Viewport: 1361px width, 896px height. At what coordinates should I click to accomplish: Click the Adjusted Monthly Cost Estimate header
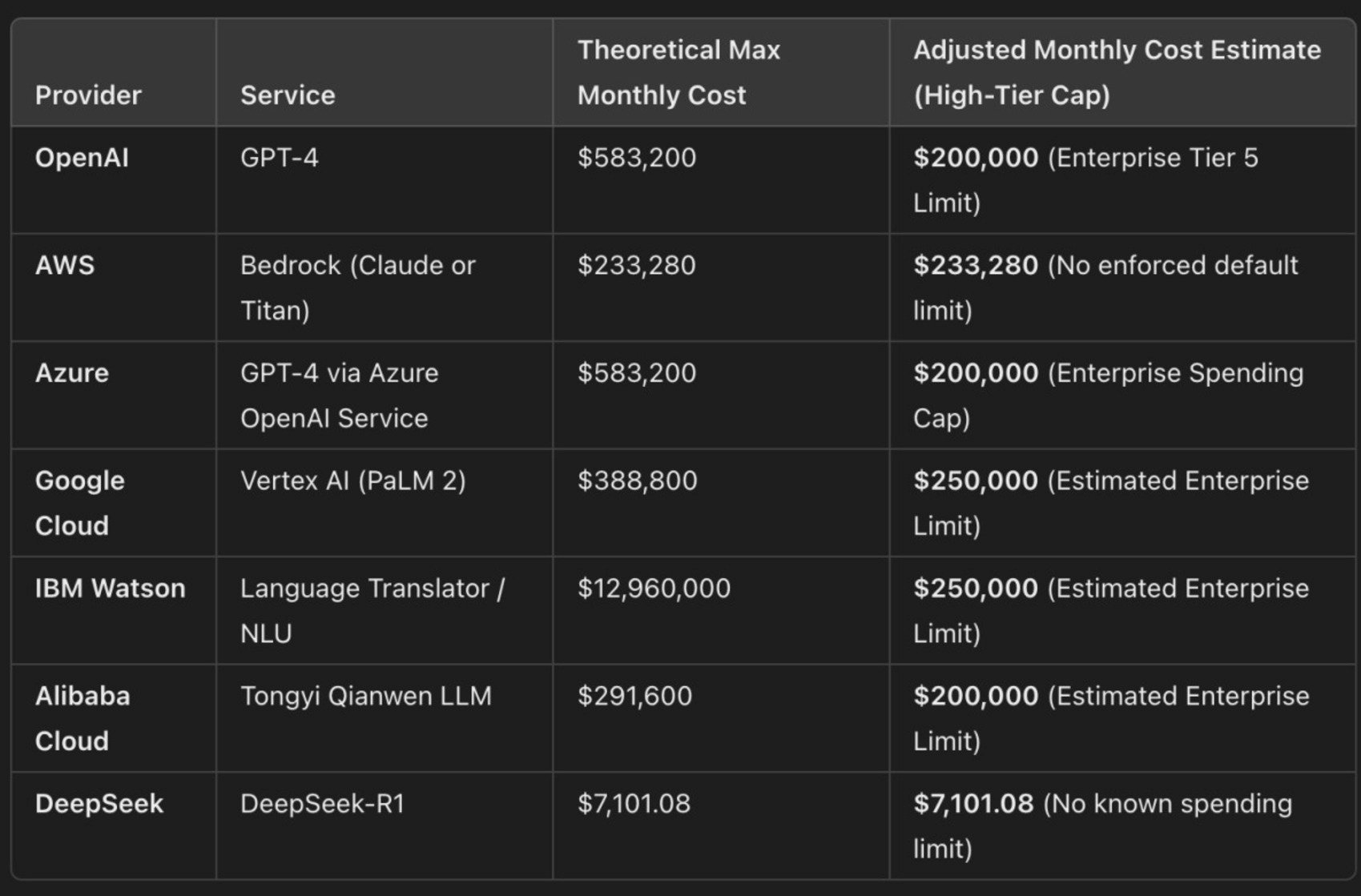tap(1117, 73)
